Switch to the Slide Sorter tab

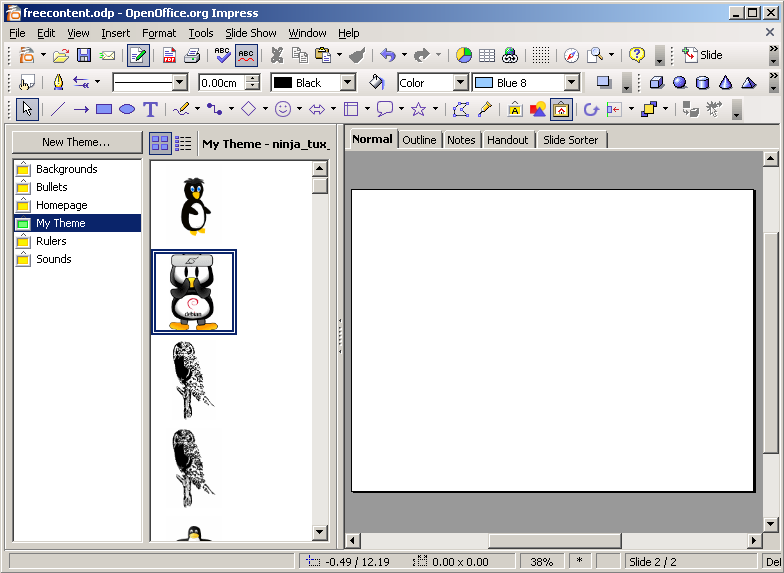pyautogui.click(x=570, y=140)
